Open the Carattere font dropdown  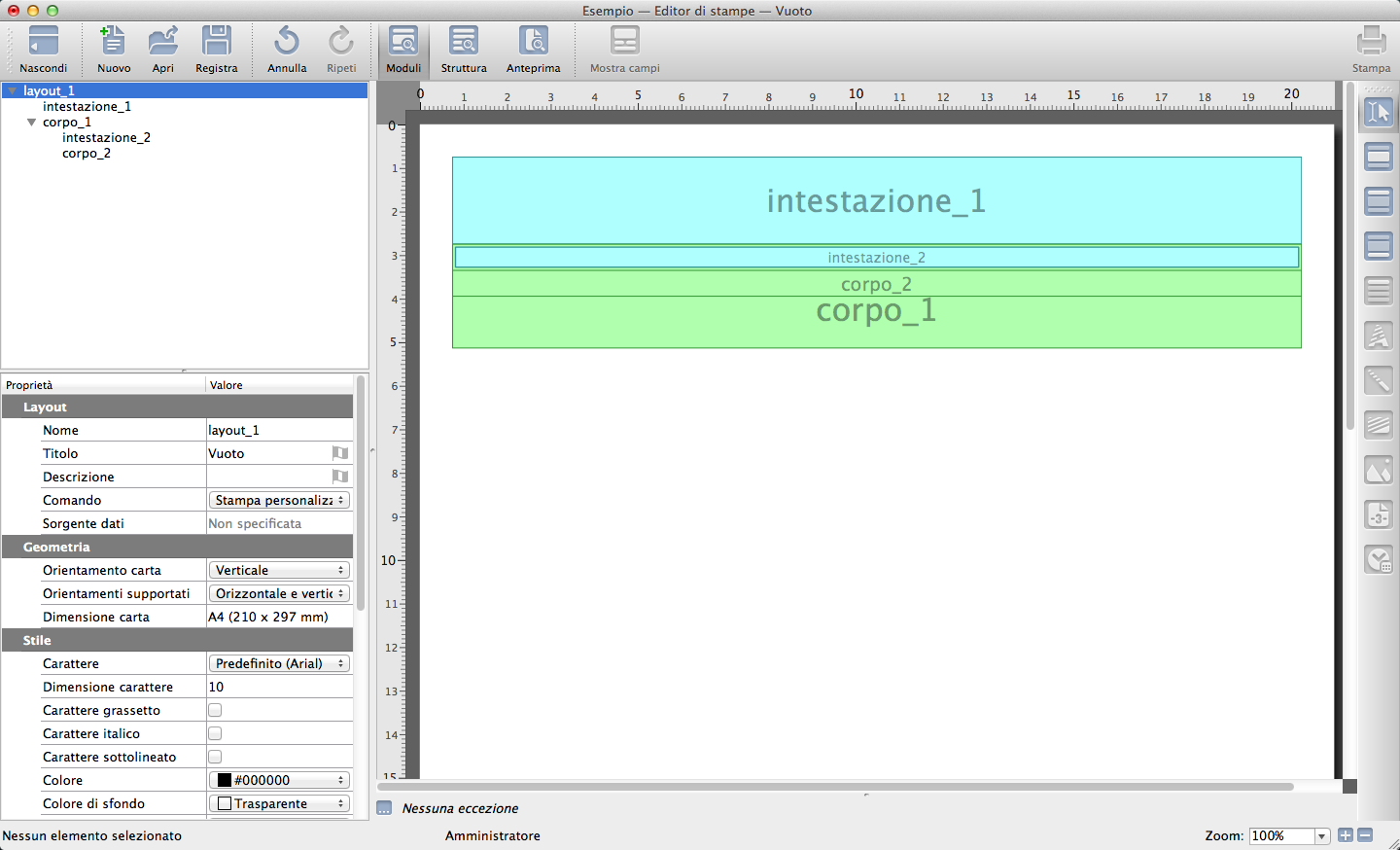click(279, 663)
